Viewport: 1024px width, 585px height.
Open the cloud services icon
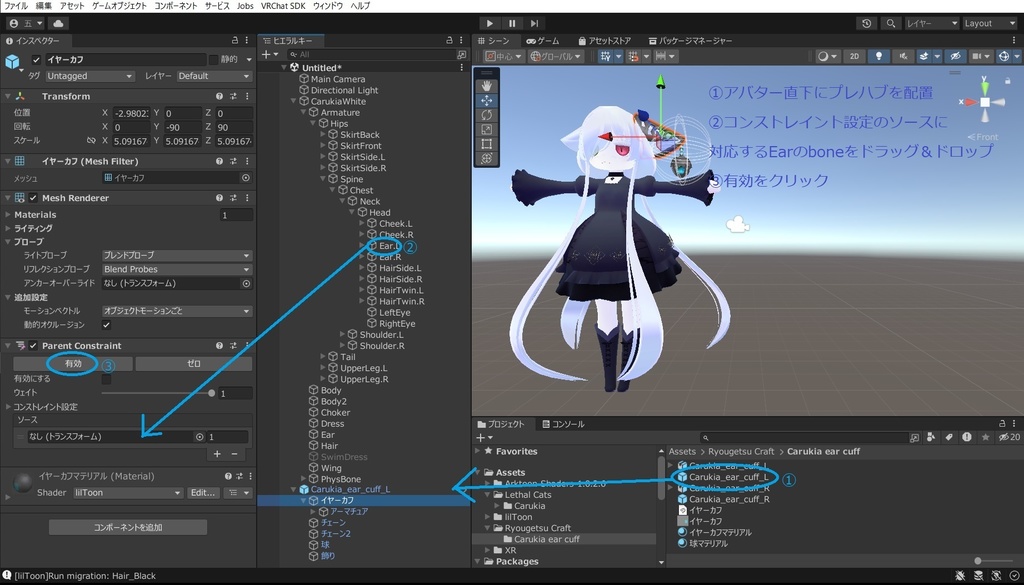pyautogui.click(x=58, y=24)
